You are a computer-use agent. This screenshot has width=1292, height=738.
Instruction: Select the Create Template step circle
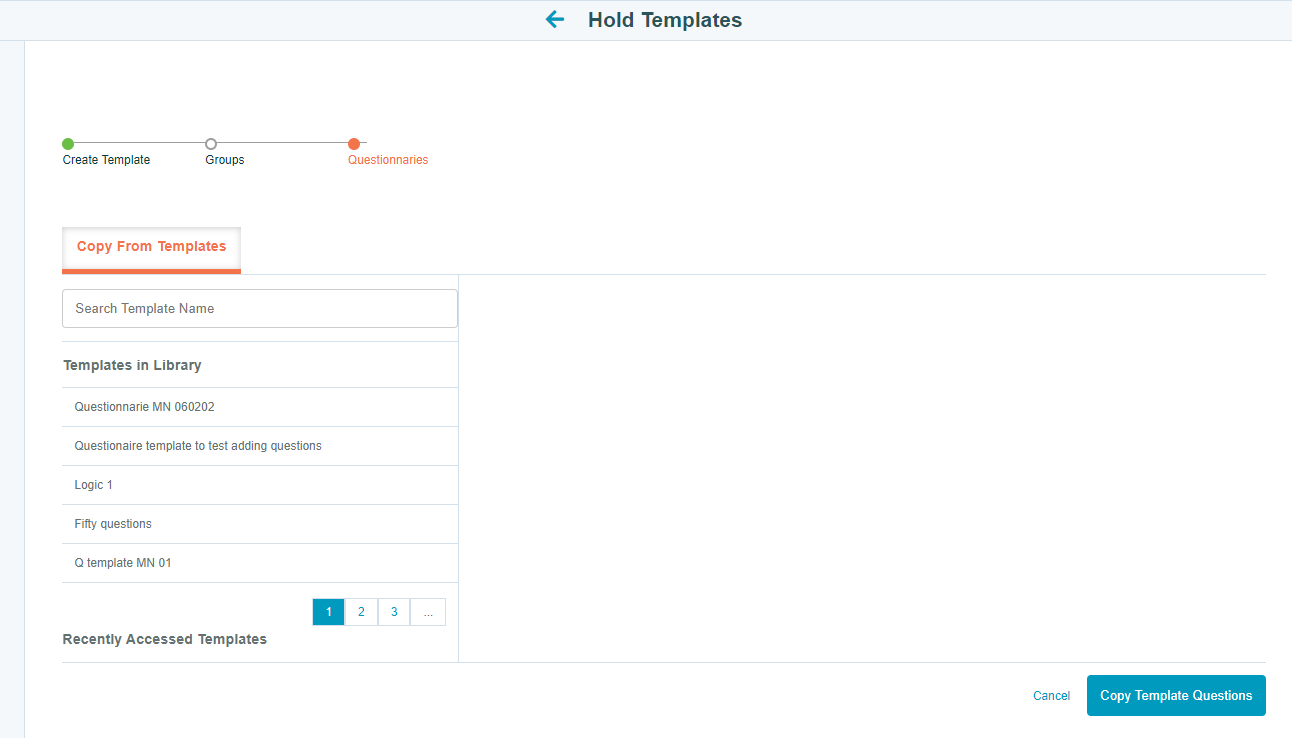click(68, 144)
